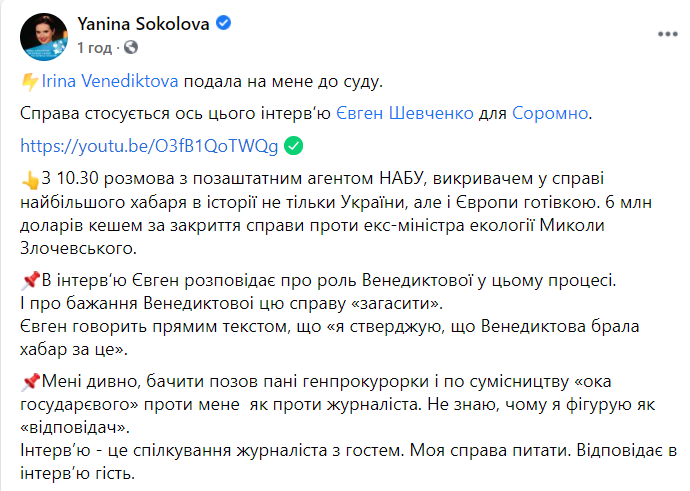Follow the youtu.be/O3fB1QoTWQg video link

(149, 146)
